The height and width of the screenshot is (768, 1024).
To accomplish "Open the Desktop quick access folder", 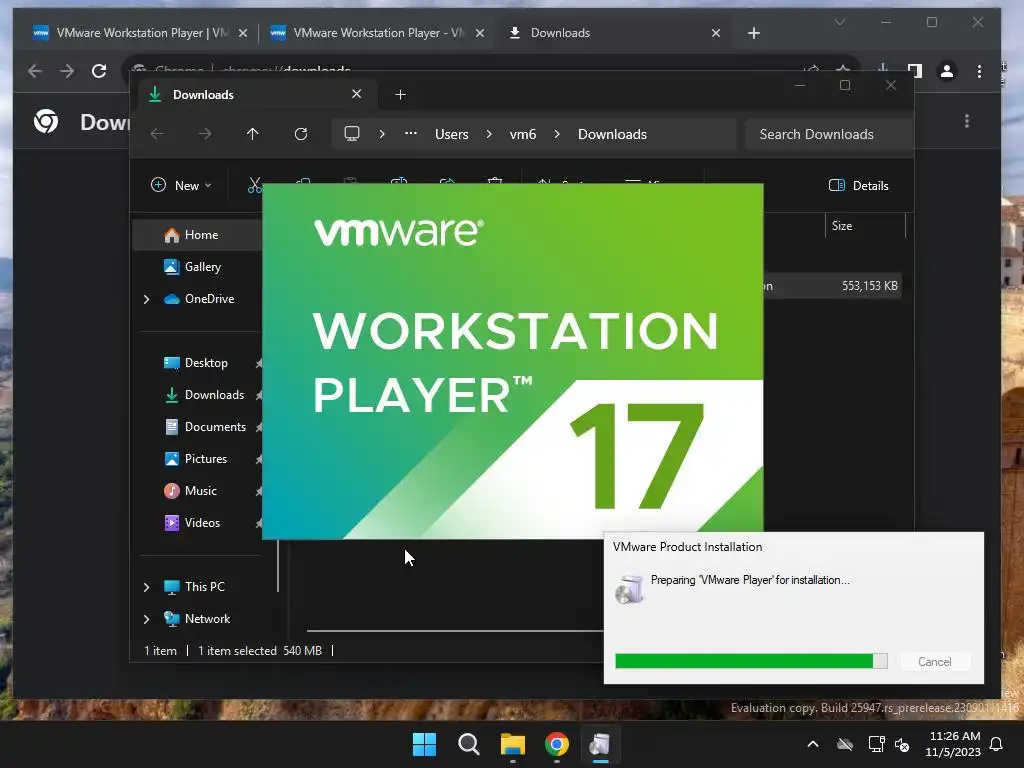I will pyautogui.click(x=205, y=362).
